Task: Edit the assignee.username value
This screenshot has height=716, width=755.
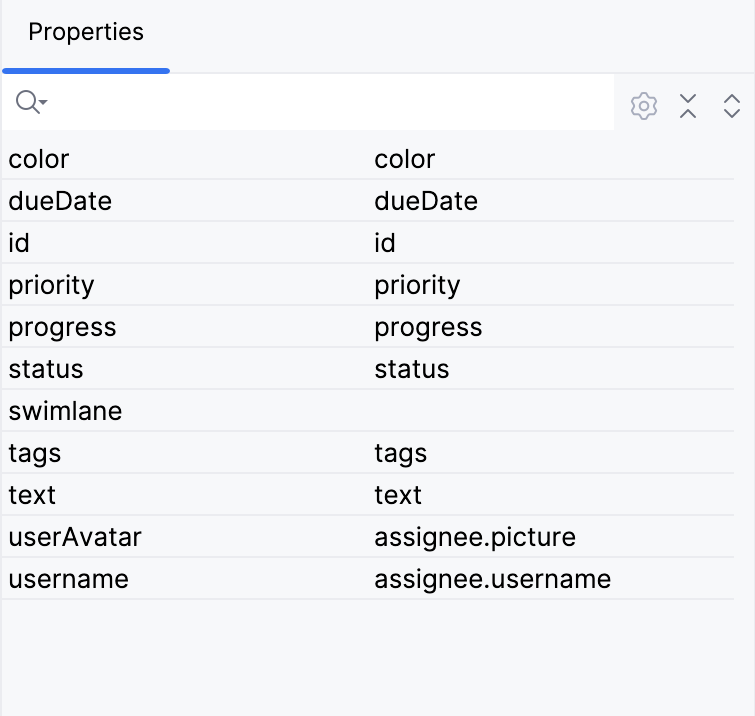Action: point(492,579)
